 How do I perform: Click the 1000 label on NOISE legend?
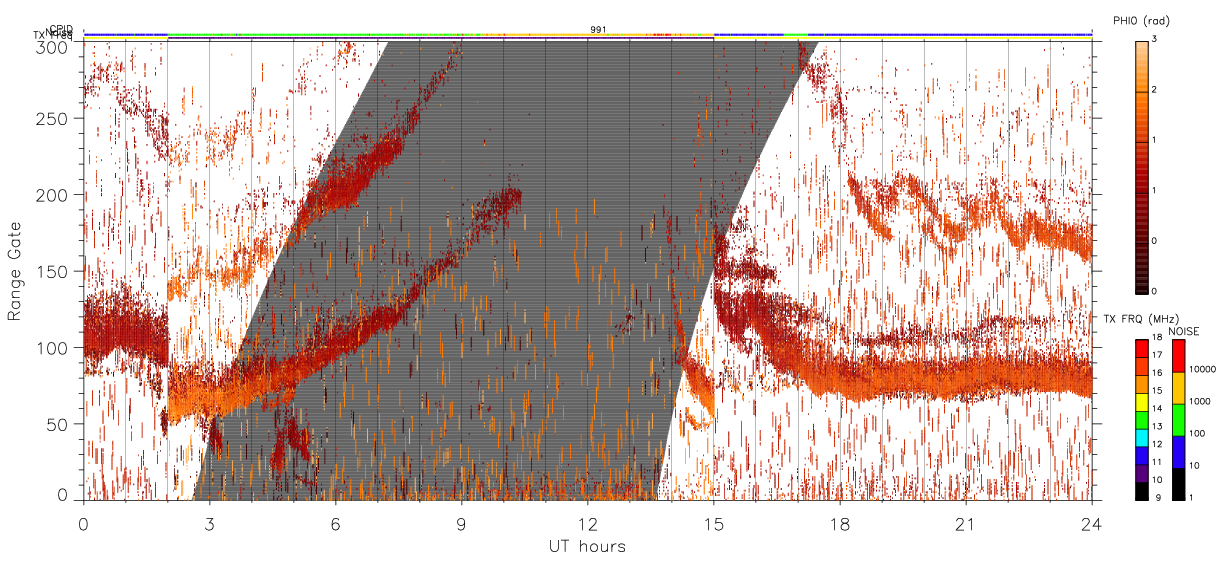coord(1200,401)
